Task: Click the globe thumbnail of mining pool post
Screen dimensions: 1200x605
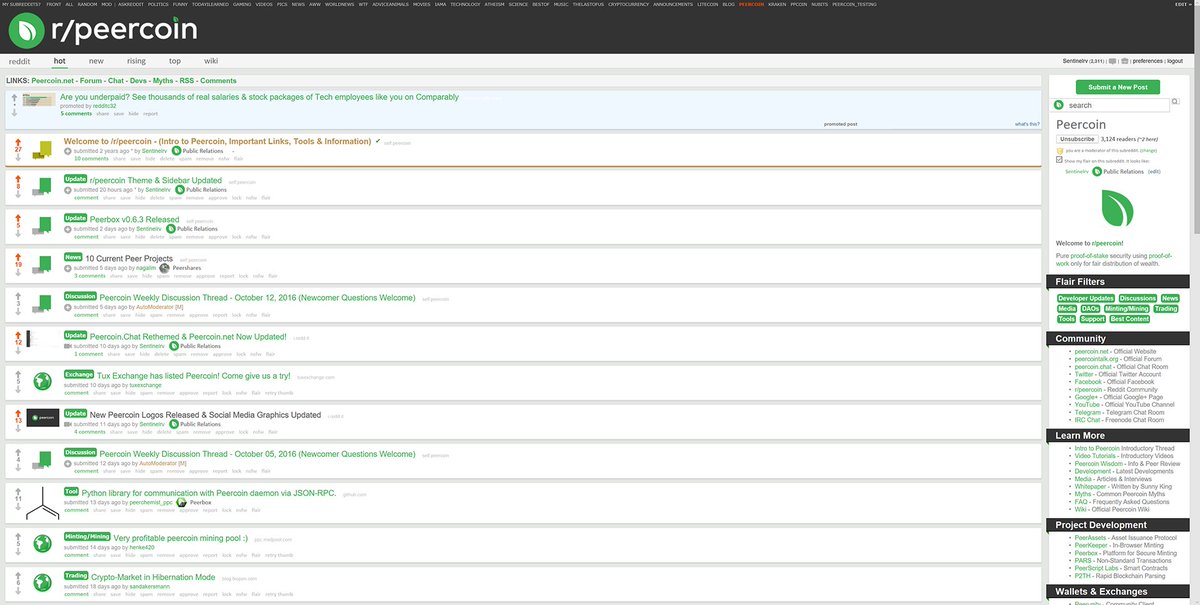Action: 42,543
